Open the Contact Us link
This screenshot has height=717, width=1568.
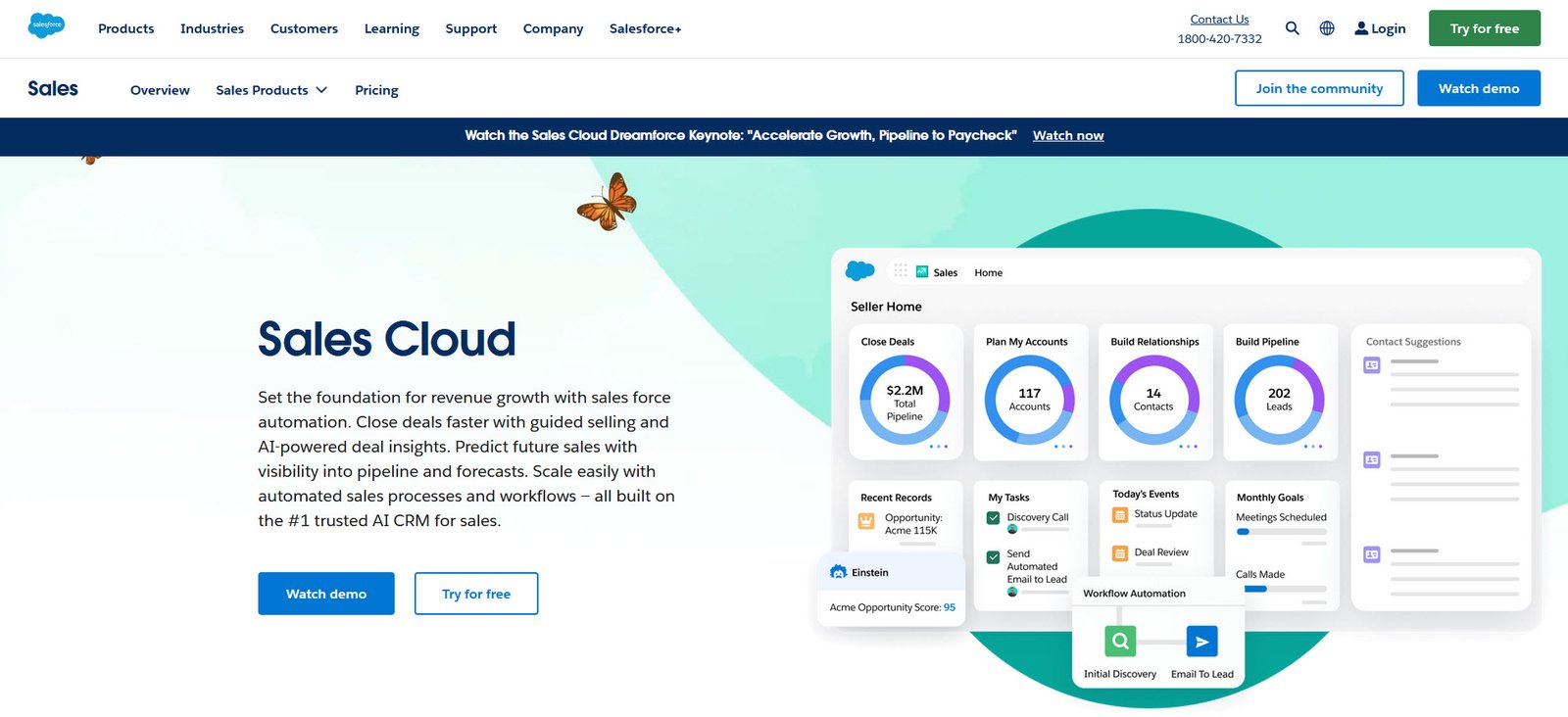point(1219,19)
